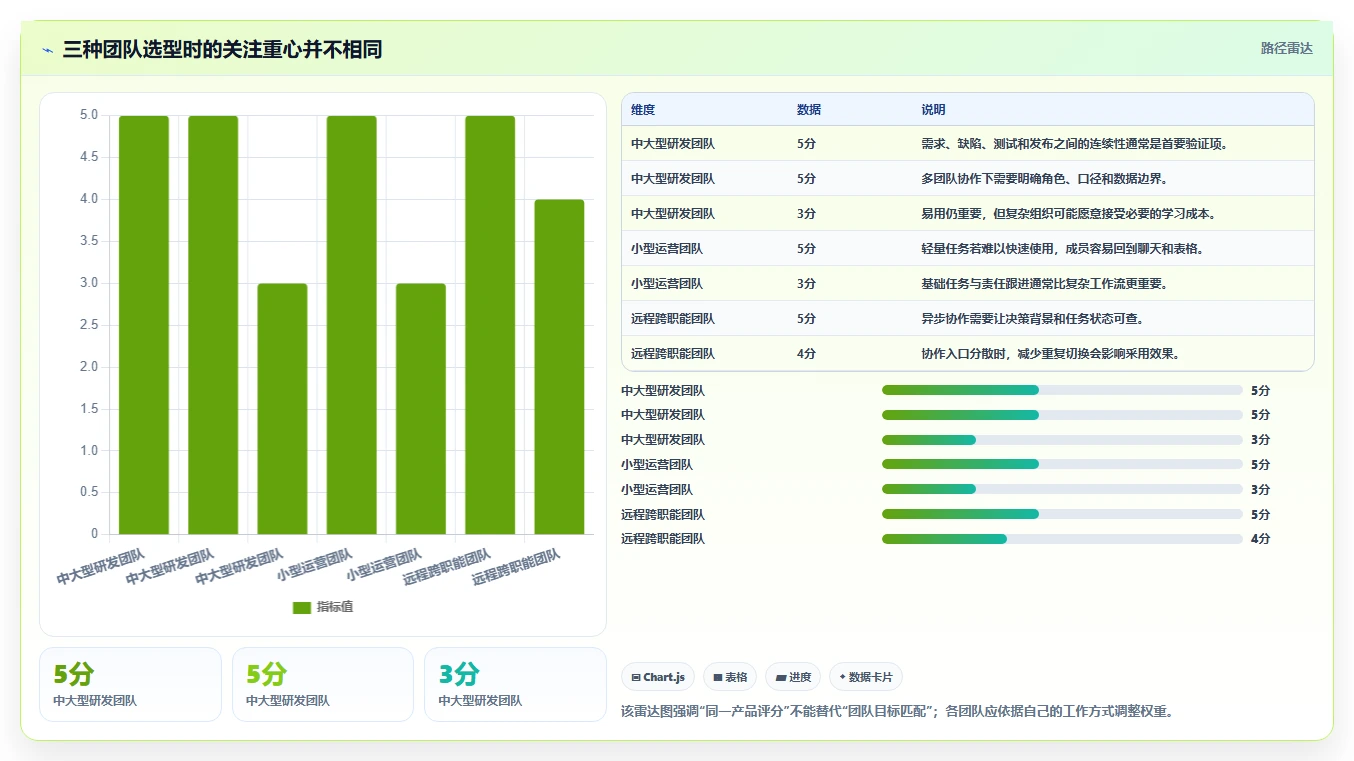1354x761 pixels.
Task: Click the Chart.js tag icon
Action: coord(636,677)
